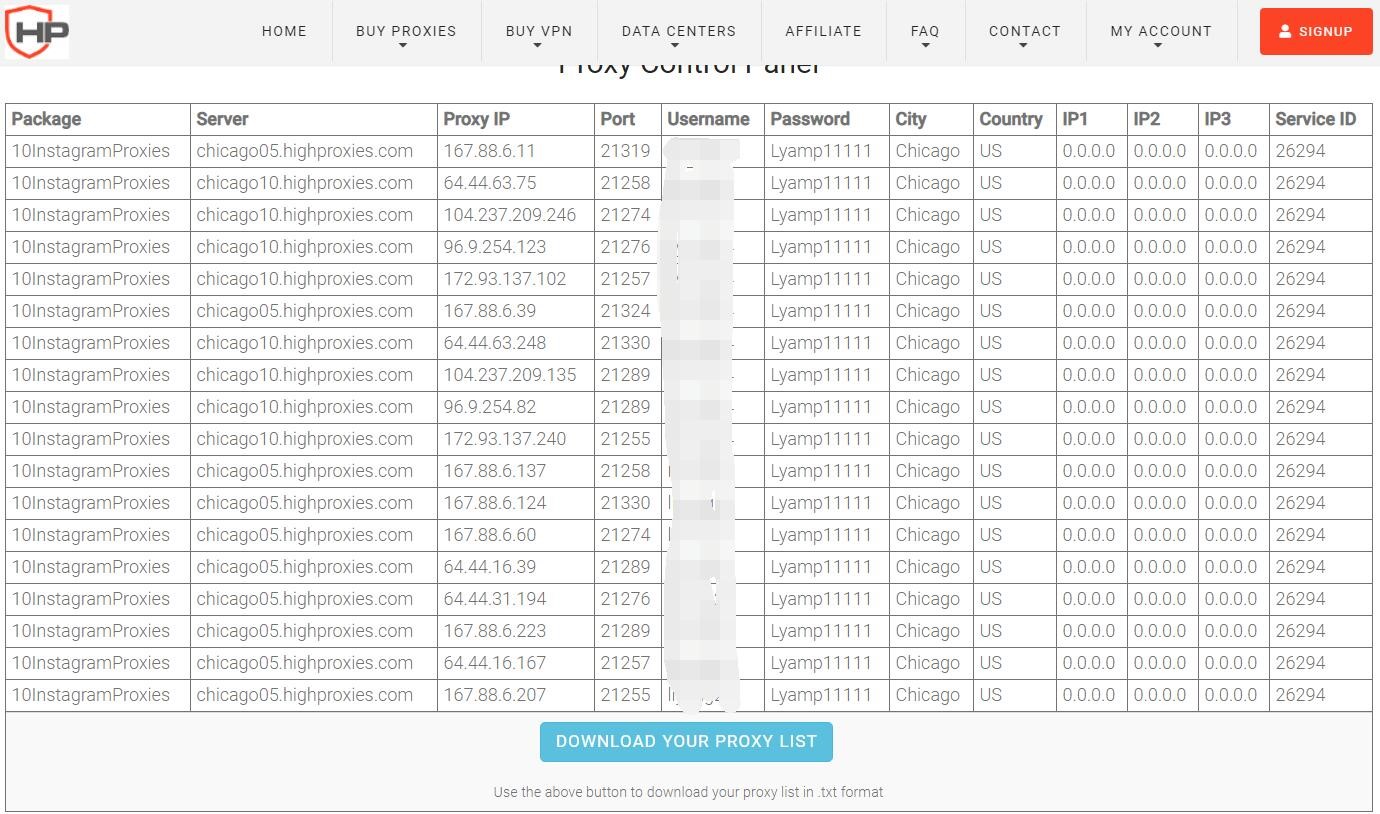This screenshot has height=814, width=1380.
Task: Select proxy IP 96.9.254.123
Action: (x=495, y=247)
